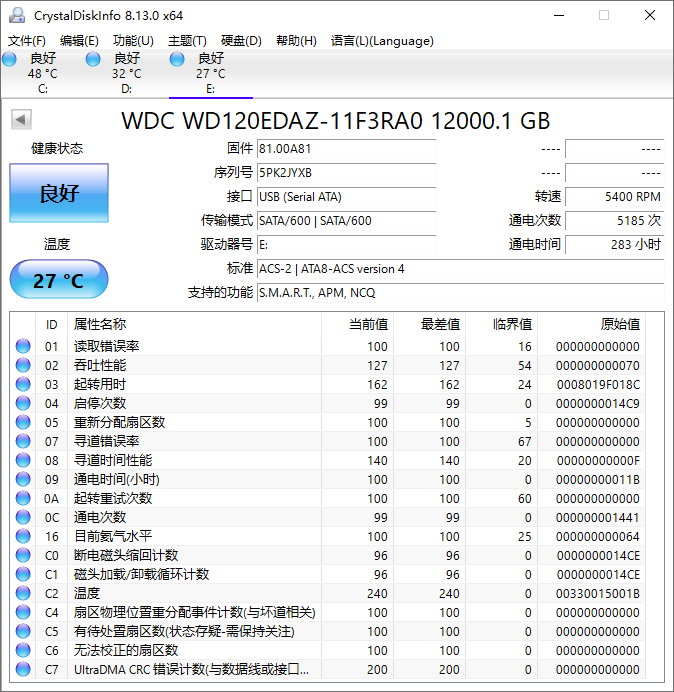Click the 通电次数 field 5185 次
This screenshot has height=692, width=674.
[x=614, y=220]
